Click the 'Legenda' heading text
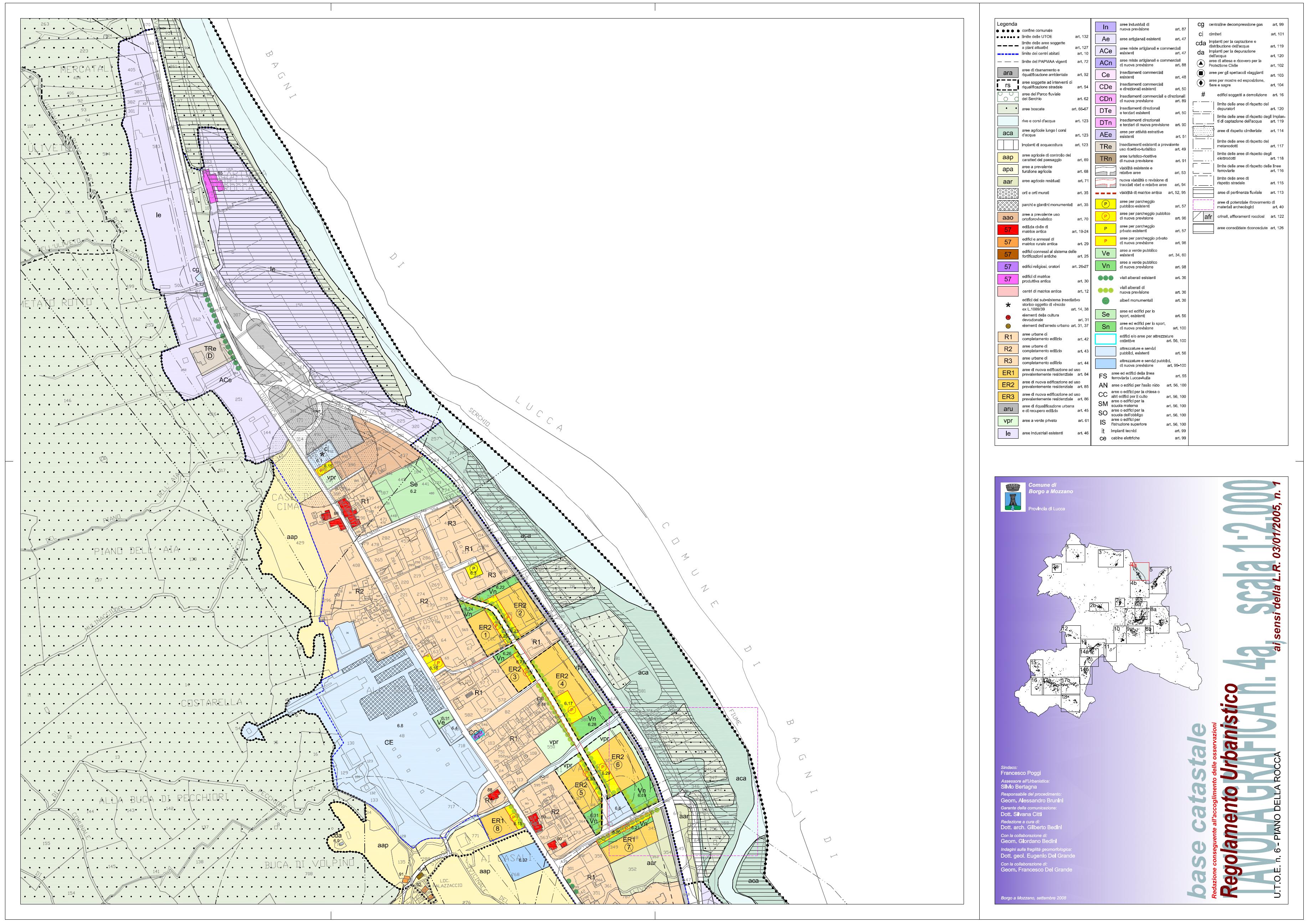The image size is (1308, 924). [1007, 24]
